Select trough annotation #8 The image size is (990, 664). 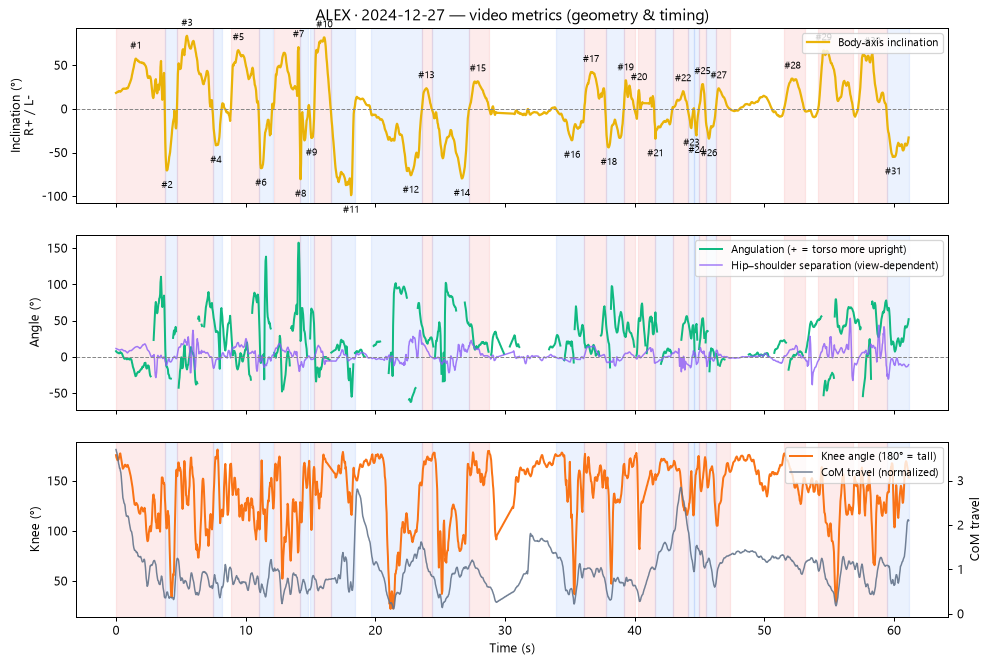pyautogui.click(x=301, y=193)
